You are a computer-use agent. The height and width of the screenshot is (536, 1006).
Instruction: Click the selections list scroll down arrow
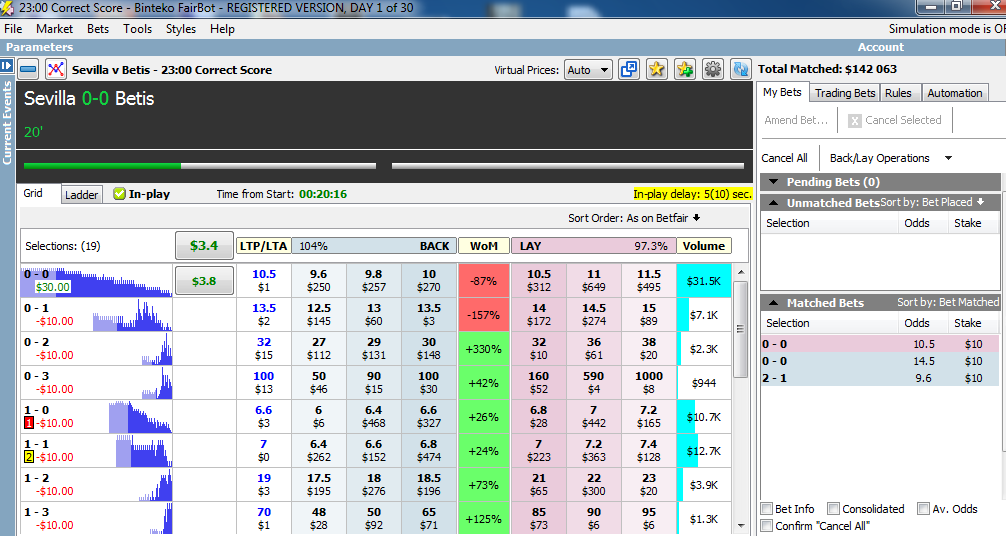(741, 526)
